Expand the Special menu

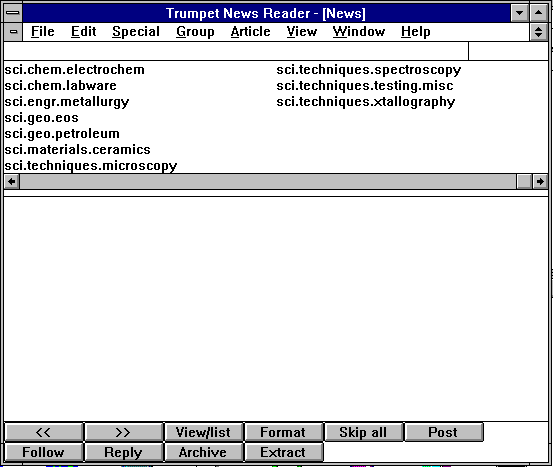pyautogui.click(x=136, y=32)
